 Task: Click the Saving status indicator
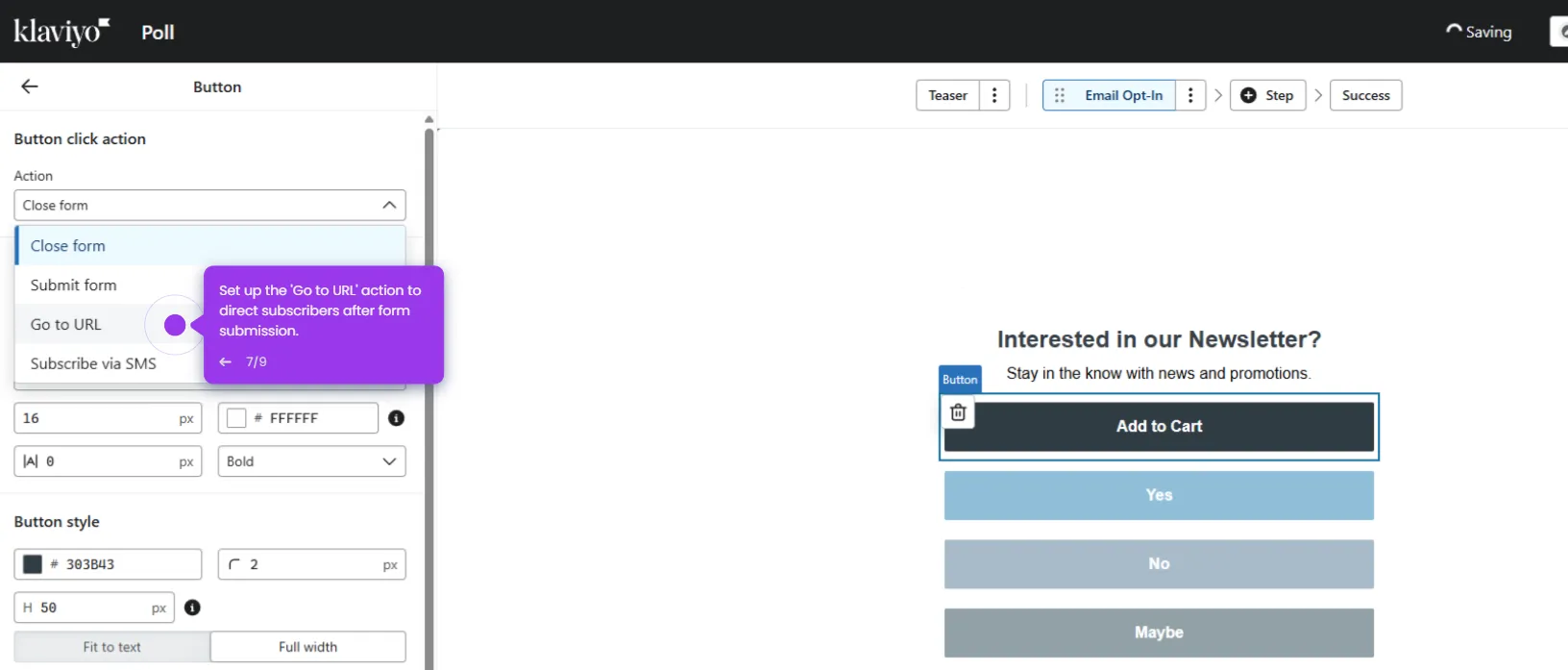pyautogui.click(x=1479, y=32)
